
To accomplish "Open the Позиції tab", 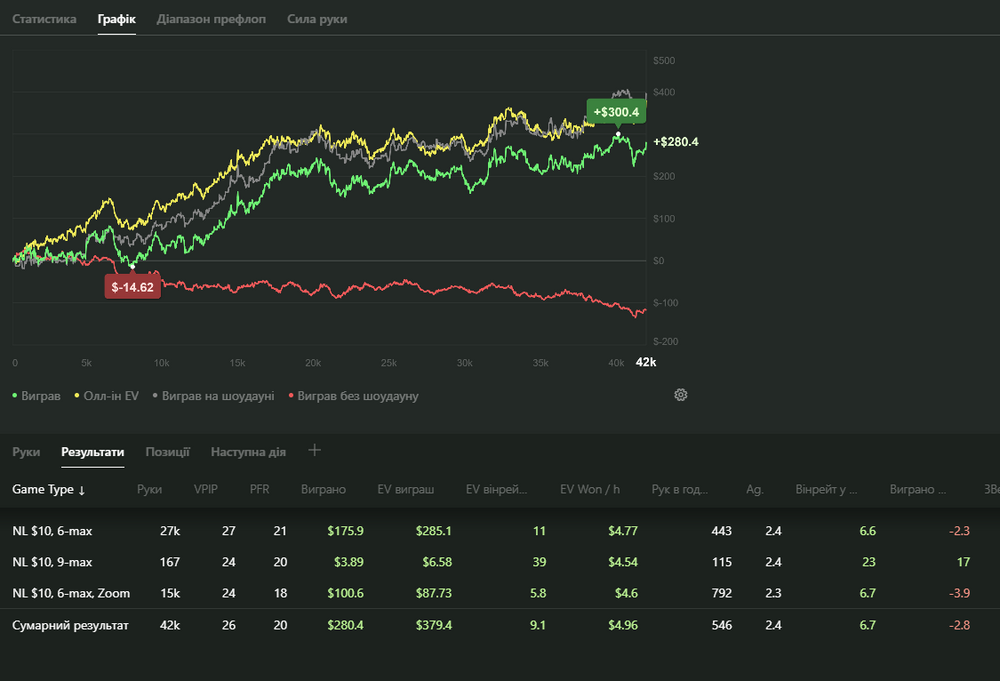I will pos(167,452).
